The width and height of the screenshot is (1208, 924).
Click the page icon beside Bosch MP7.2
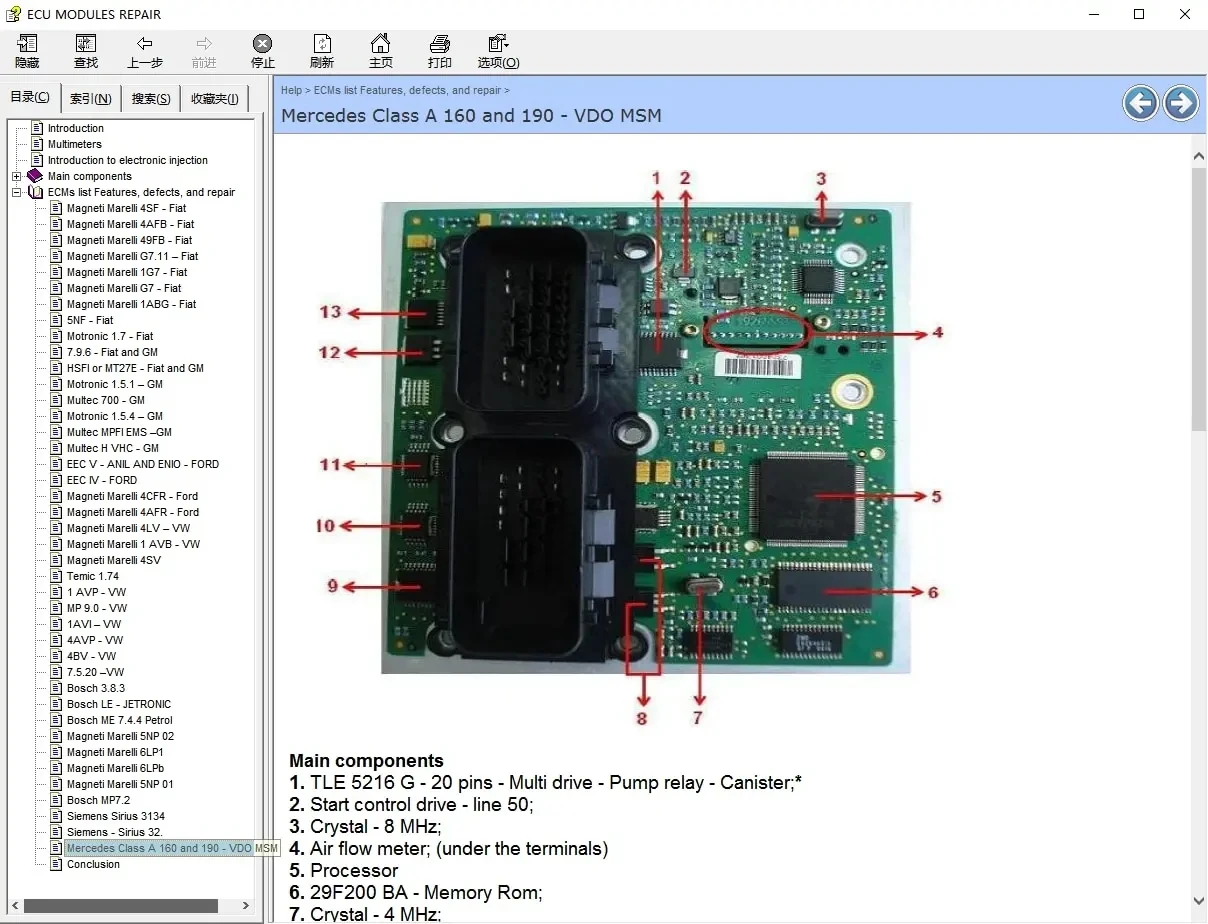click(x=57, y=800)
